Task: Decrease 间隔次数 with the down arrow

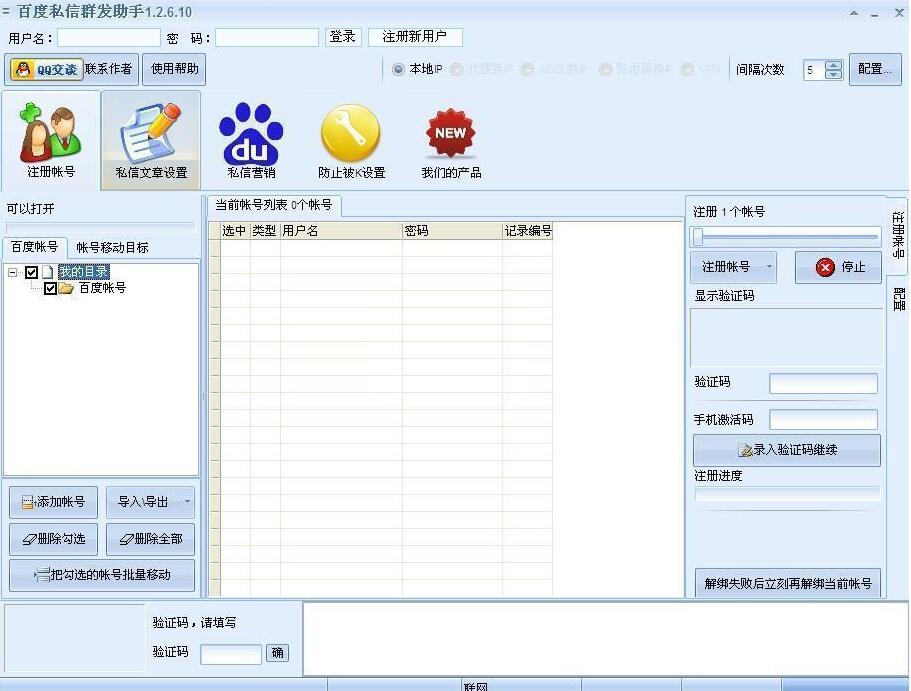Action: 834,75
